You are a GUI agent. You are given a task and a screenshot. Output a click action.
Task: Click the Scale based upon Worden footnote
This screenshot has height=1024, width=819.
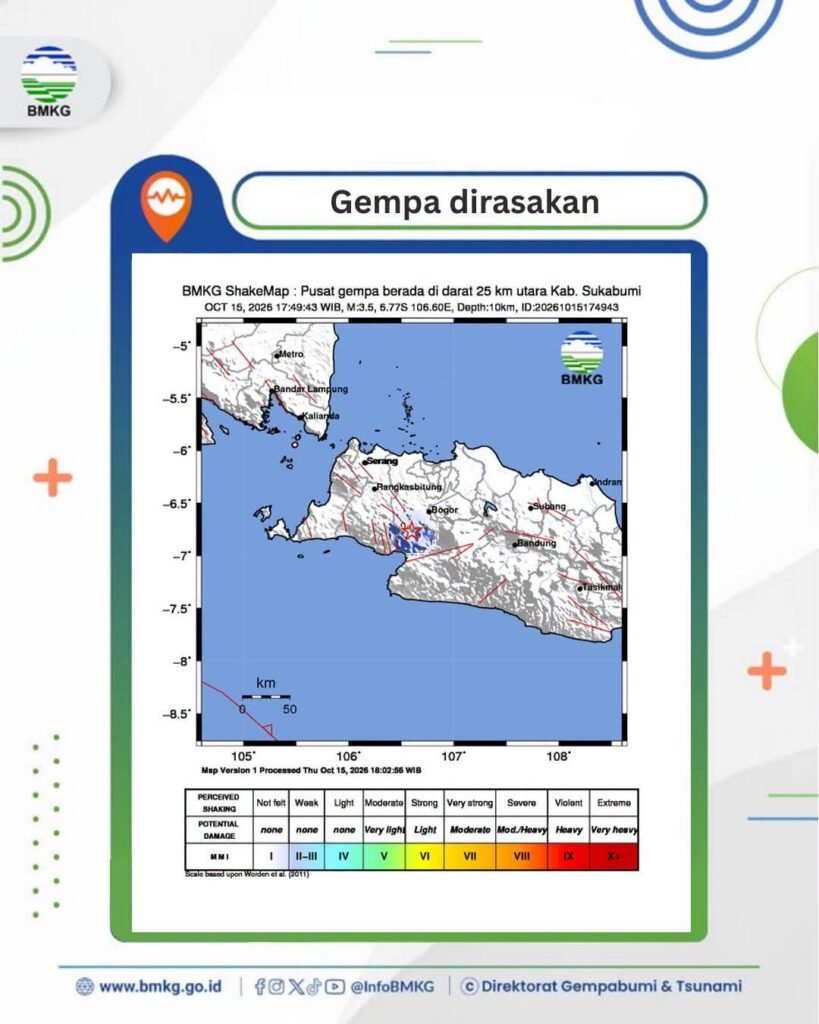coord(247,874)
